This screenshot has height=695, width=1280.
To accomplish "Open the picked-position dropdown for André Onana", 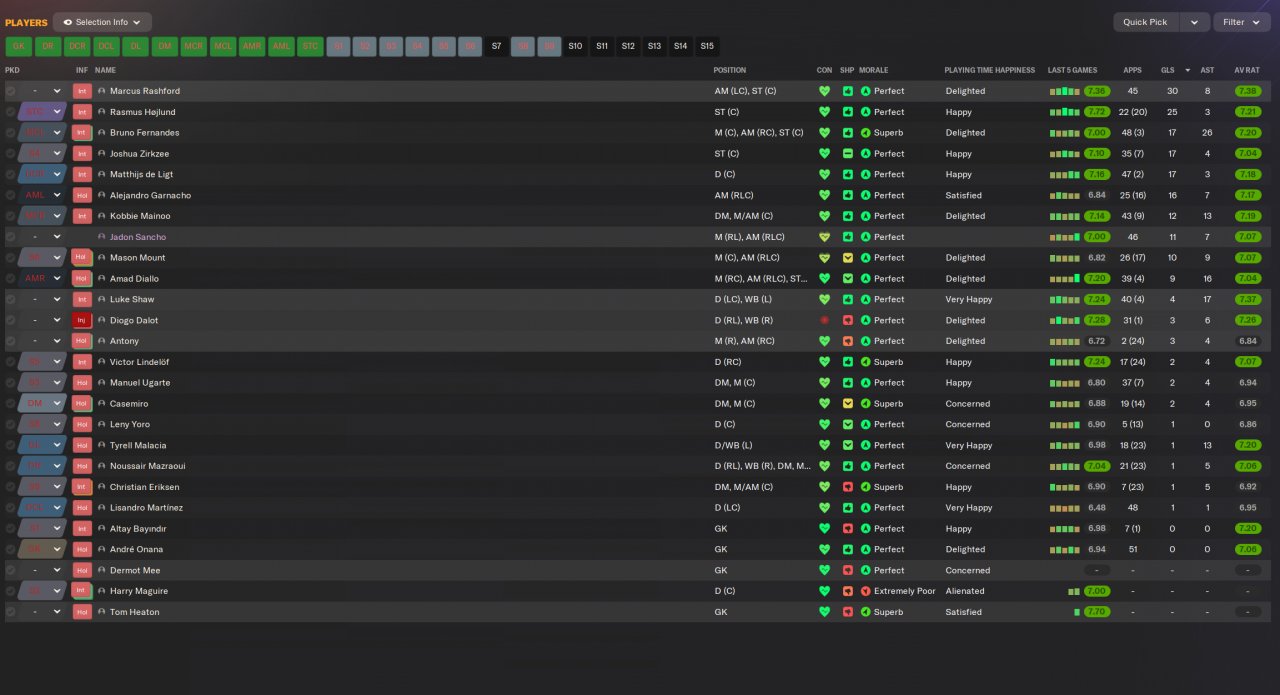I will (57, 549).
